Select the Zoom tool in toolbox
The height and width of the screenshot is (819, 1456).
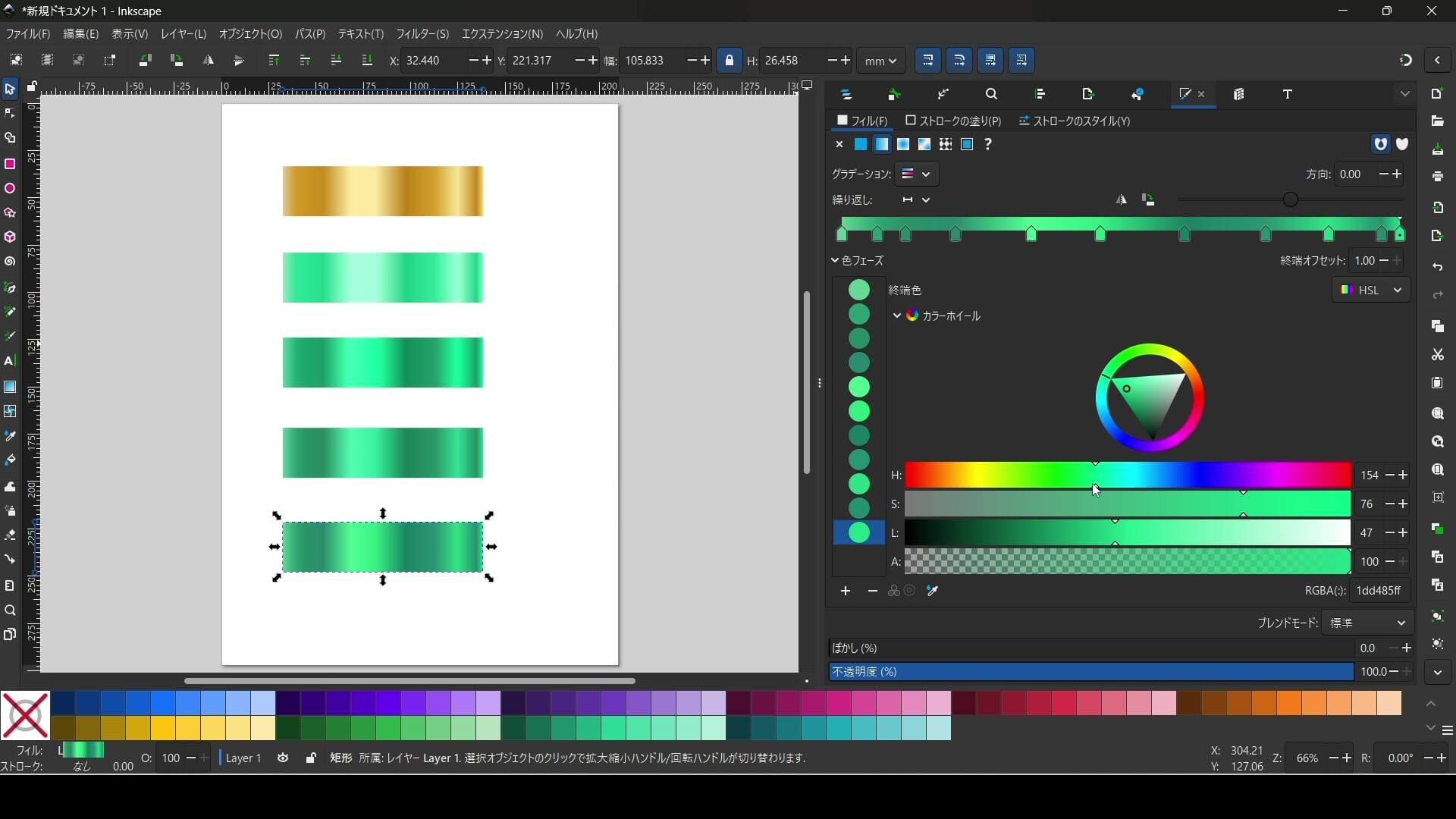click(x=10, y=610)
